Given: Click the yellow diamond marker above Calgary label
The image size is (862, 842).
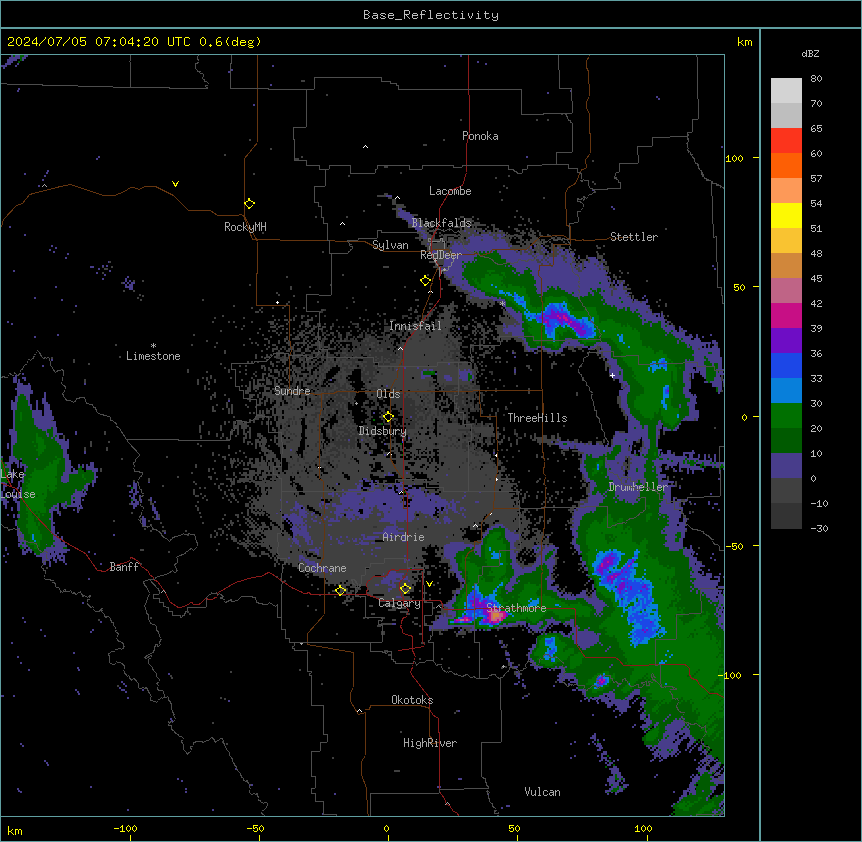Looking at the screenshot, I should click(405, 589).
